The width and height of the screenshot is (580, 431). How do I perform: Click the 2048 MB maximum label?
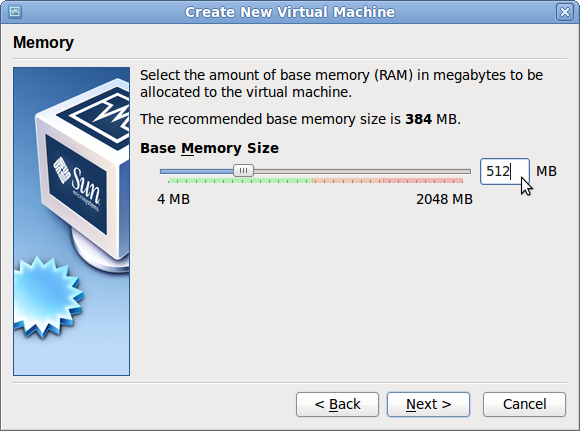[444, 199]
